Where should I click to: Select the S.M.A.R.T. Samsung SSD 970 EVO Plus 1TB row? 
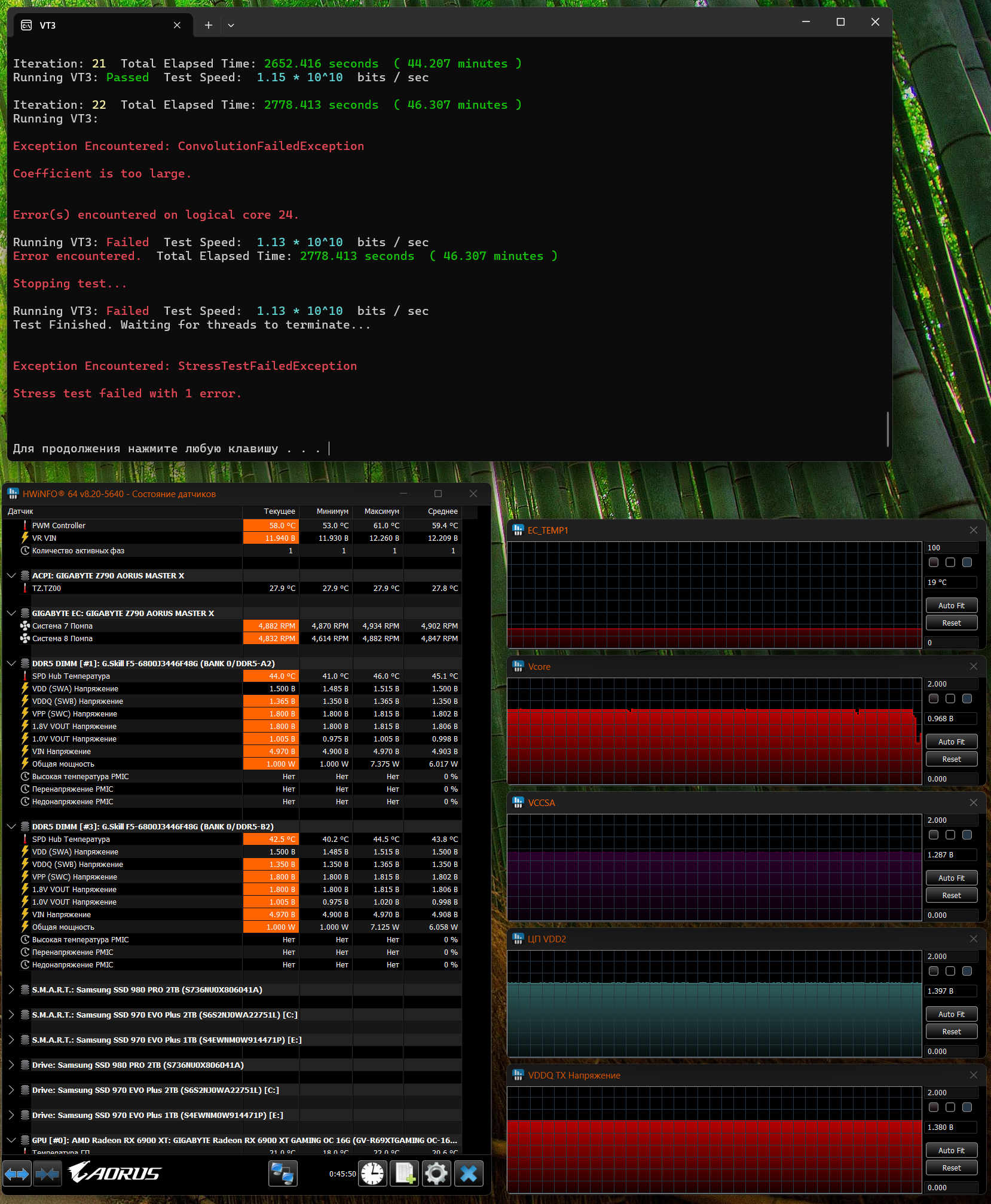pos(232,1040)
